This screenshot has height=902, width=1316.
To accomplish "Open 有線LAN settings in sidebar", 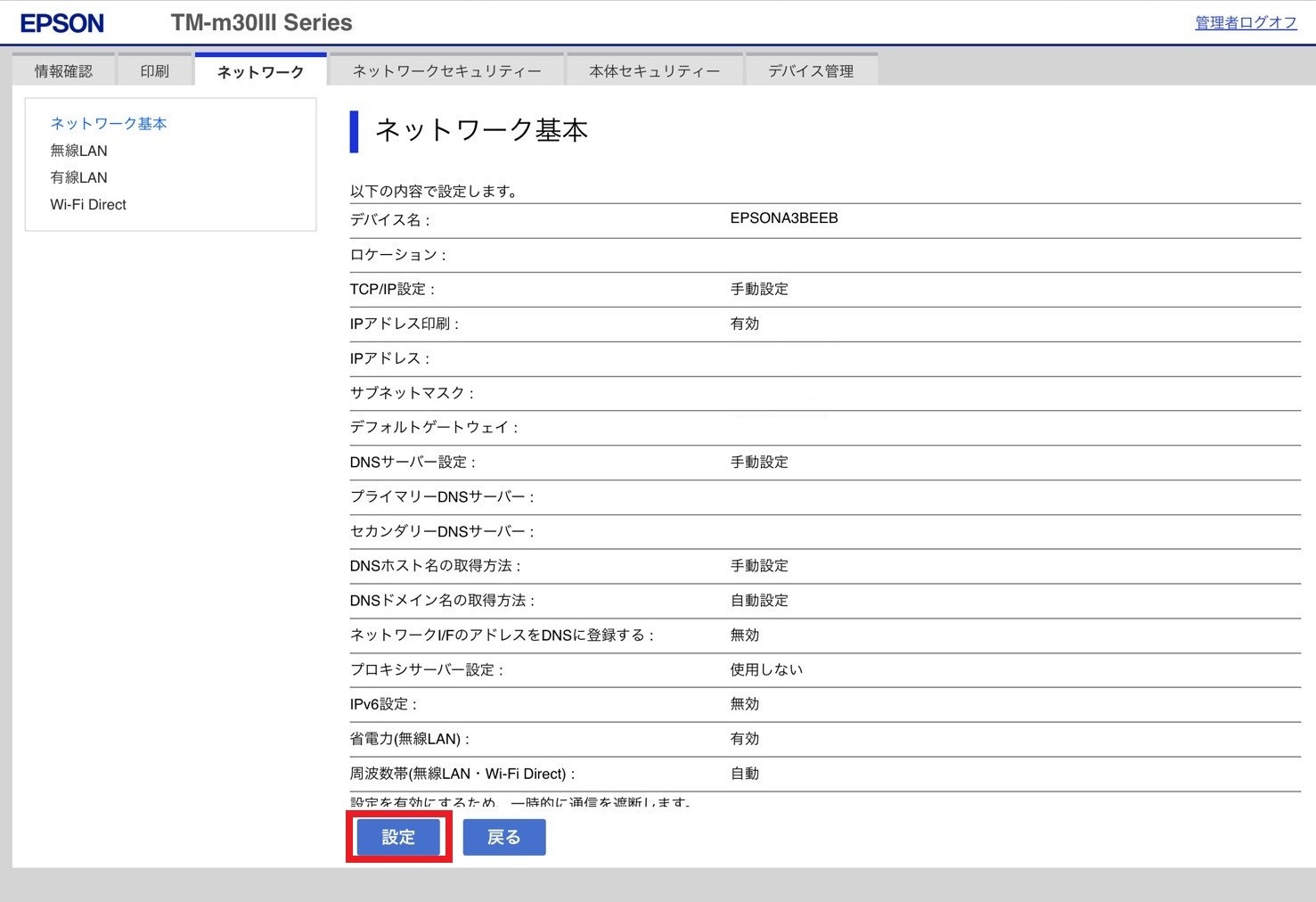I will pos(78,177).
